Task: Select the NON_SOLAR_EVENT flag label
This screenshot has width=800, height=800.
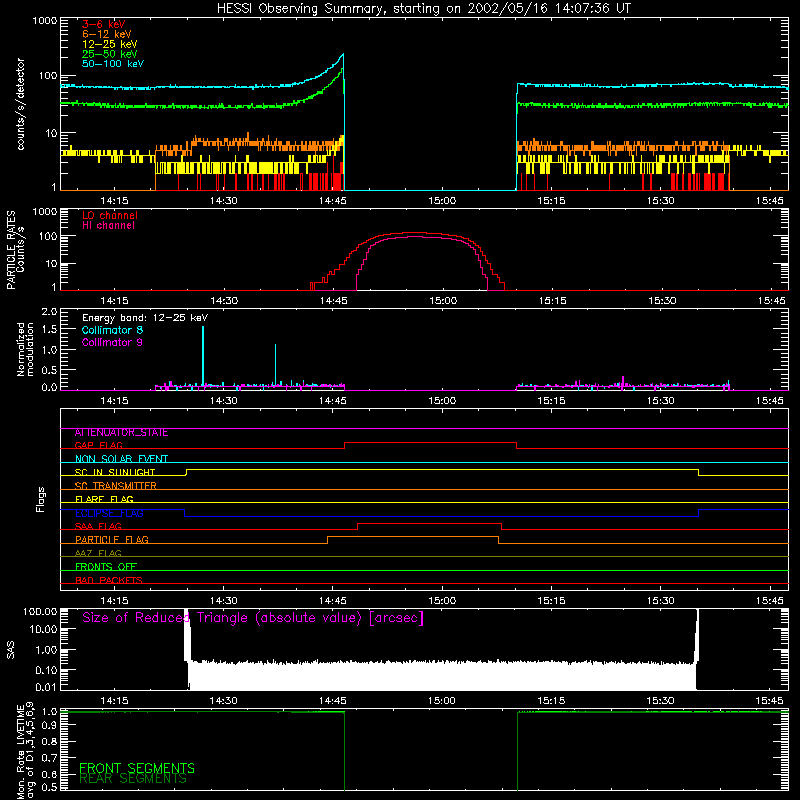Action: (x=121, y=459)
